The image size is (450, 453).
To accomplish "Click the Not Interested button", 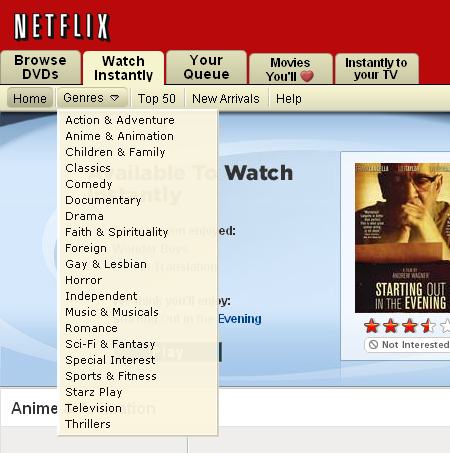I will pos(407,345).
